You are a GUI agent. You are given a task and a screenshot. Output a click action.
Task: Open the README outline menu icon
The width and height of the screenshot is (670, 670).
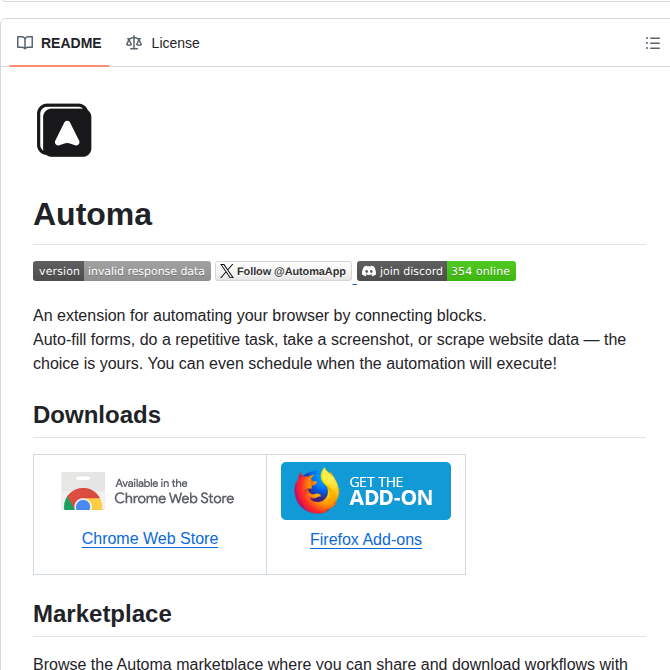(652, 43)
